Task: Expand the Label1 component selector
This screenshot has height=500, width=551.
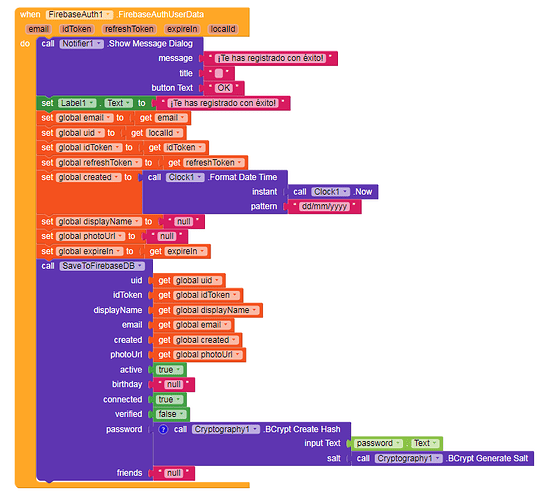Action: (77, 103)
